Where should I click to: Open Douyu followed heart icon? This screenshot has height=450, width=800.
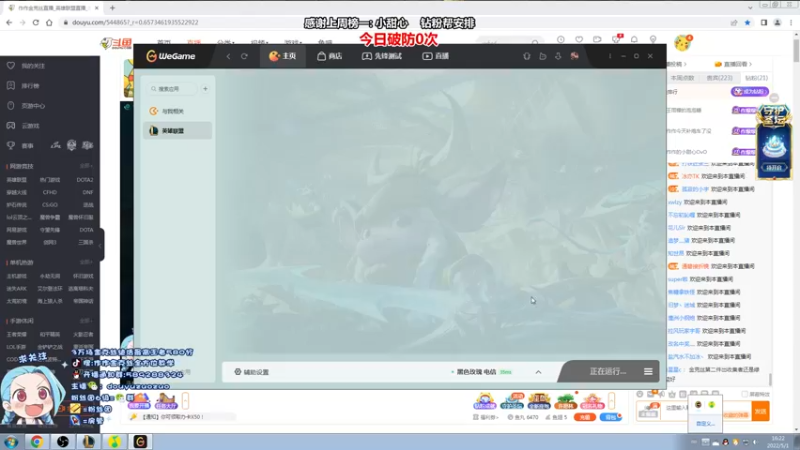[579, 39]
